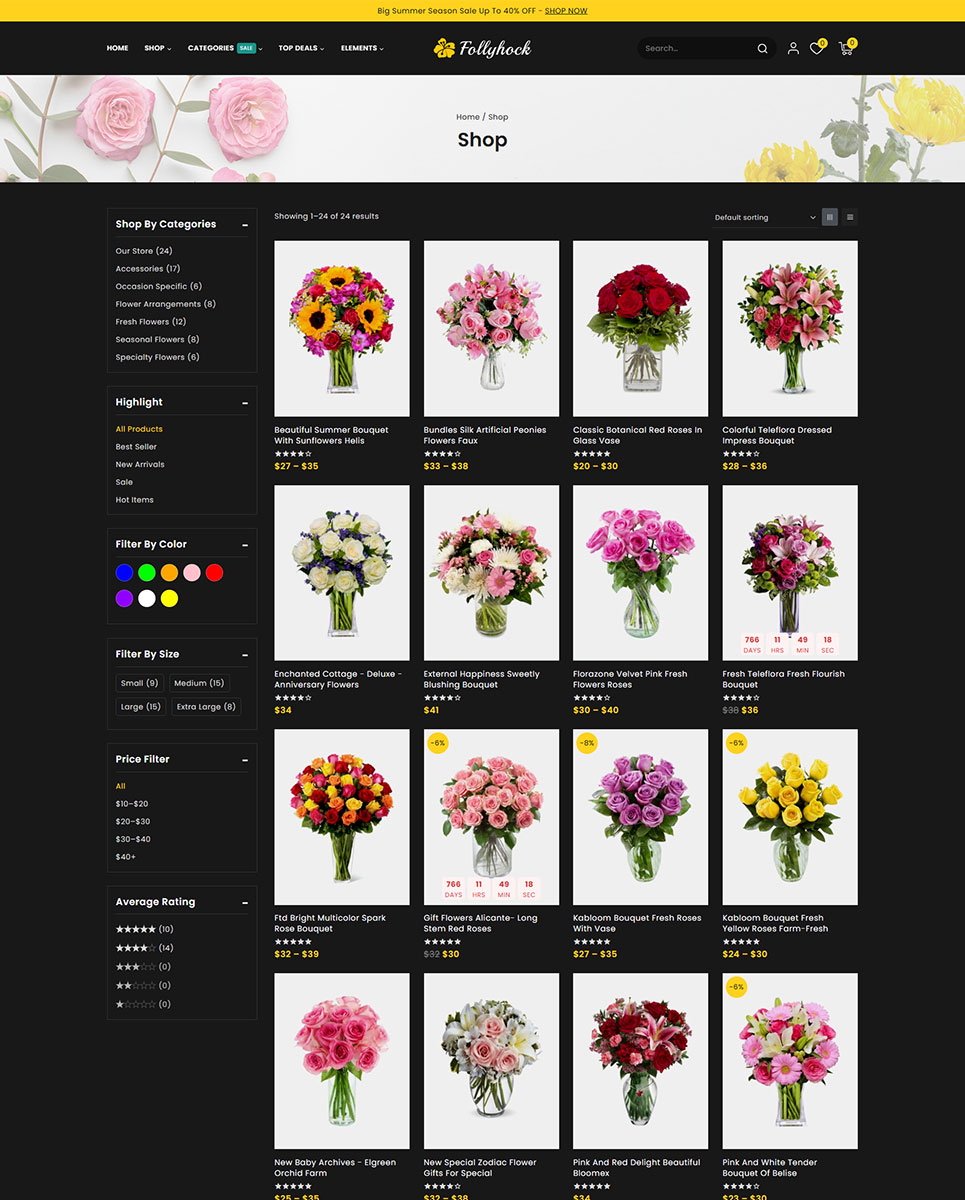Collapse the Shop By Categories panel
The image size is (965, 1200).
pyautogui.click(x=245, y=225)
